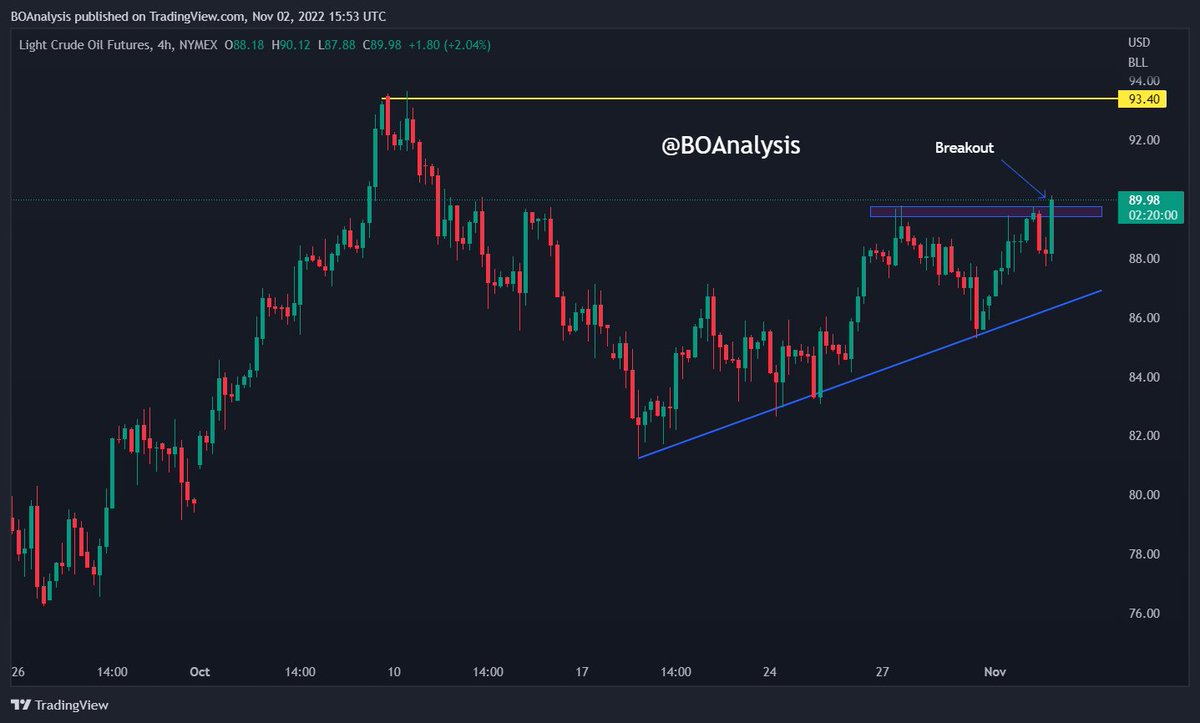Select the yellow horizontal line at 93.40
This screenshot has height=723, width=1200.
point(751,98)
